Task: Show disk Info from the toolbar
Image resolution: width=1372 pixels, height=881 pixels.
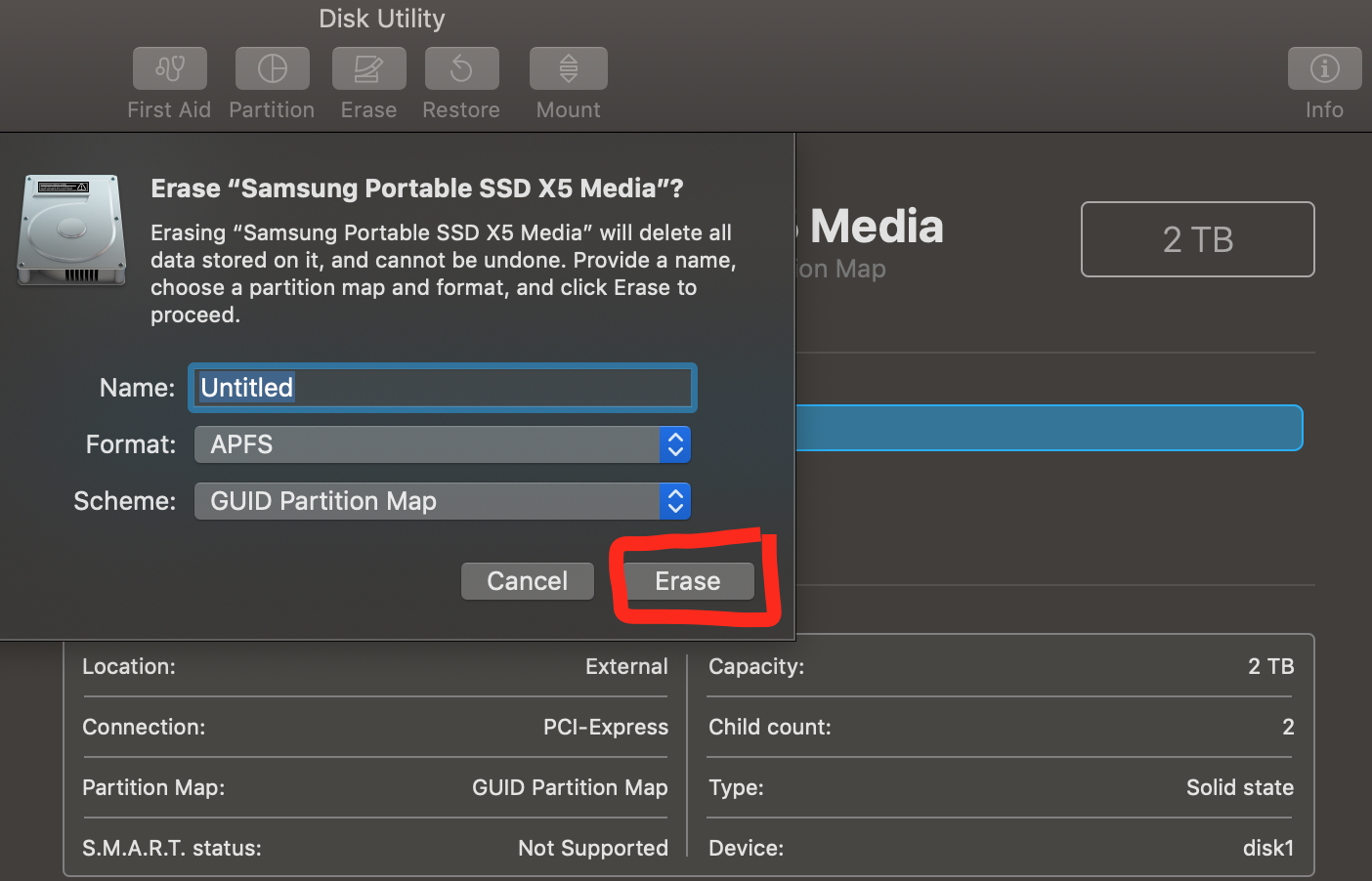Action: coord(1325,68)
